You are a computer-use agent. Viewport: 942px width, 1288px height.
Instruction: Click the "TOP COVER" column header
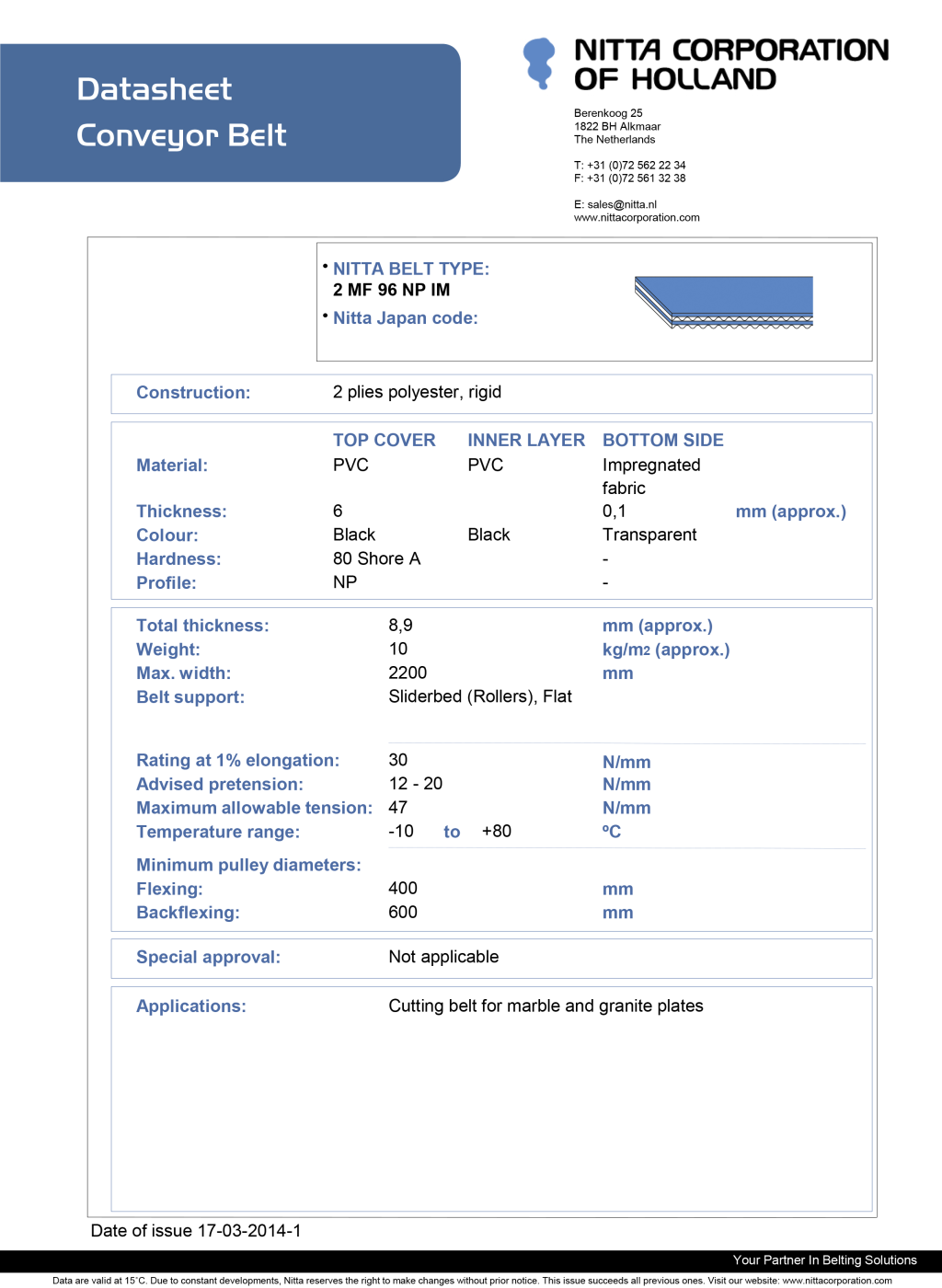(x=385, y=440)
